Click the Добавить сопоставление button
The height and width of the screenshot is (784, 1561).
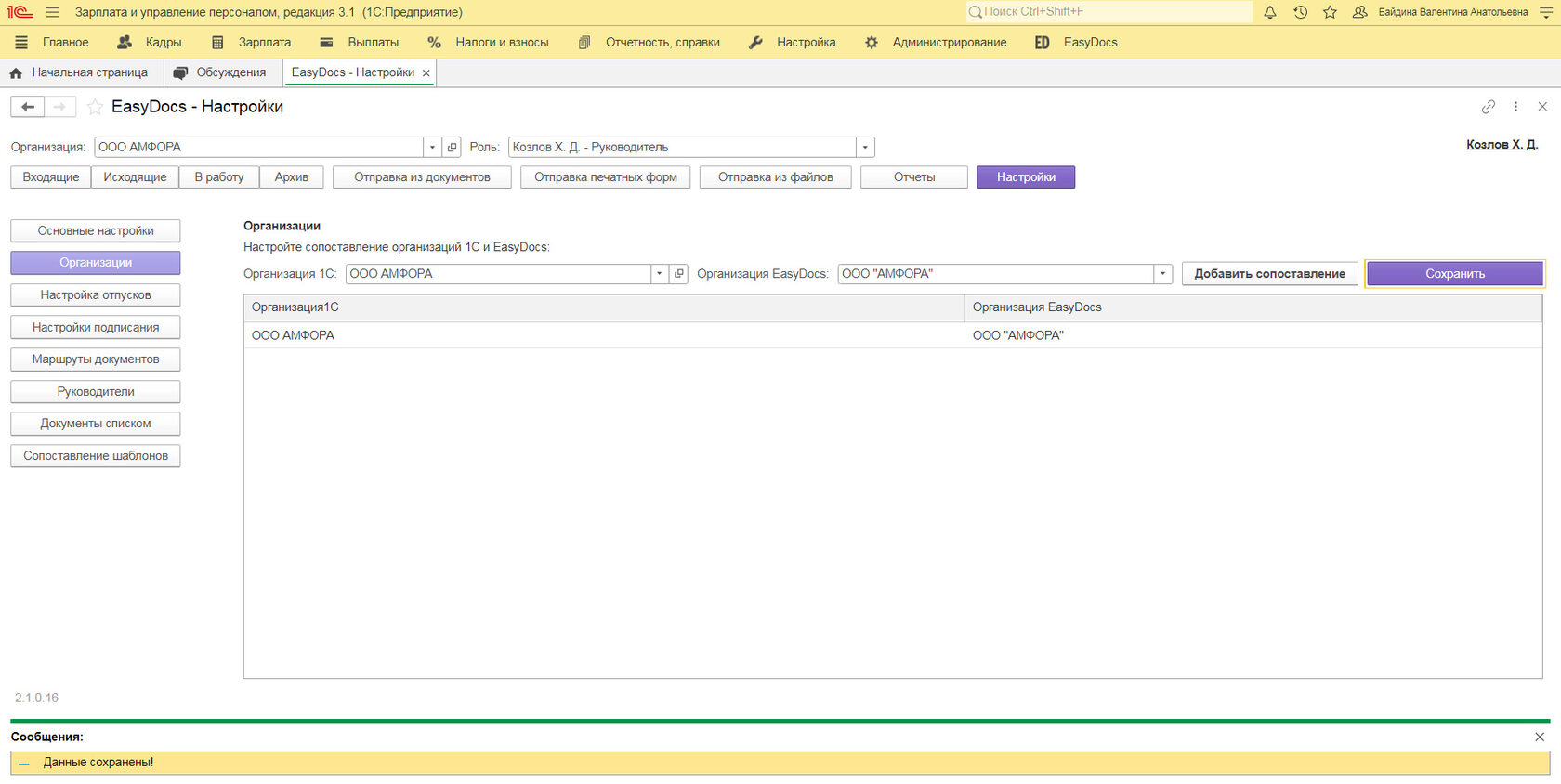tap(1269, 274)
